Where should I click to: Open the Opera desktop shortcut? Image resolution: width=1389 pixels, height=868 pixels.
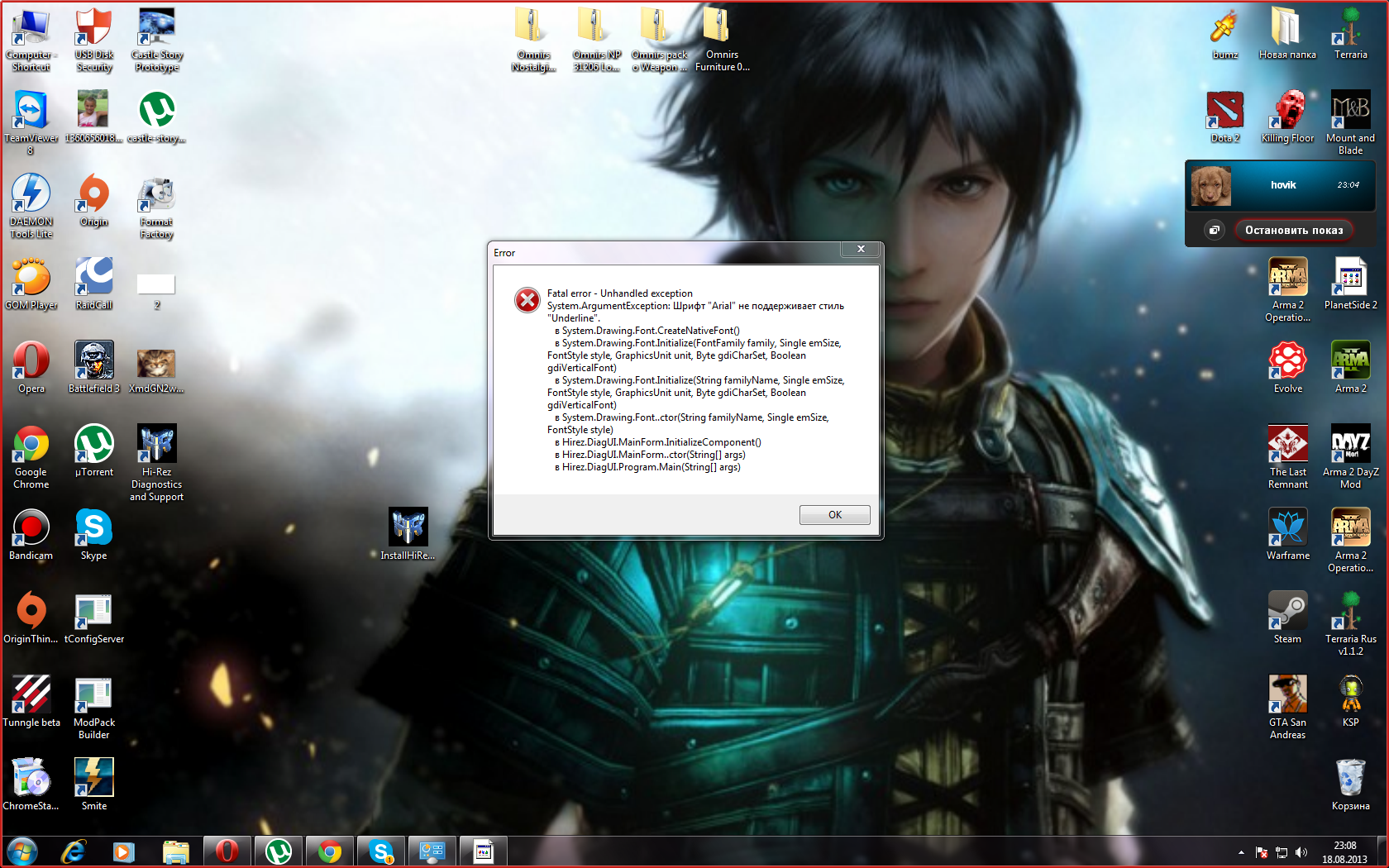click(31, 368)
